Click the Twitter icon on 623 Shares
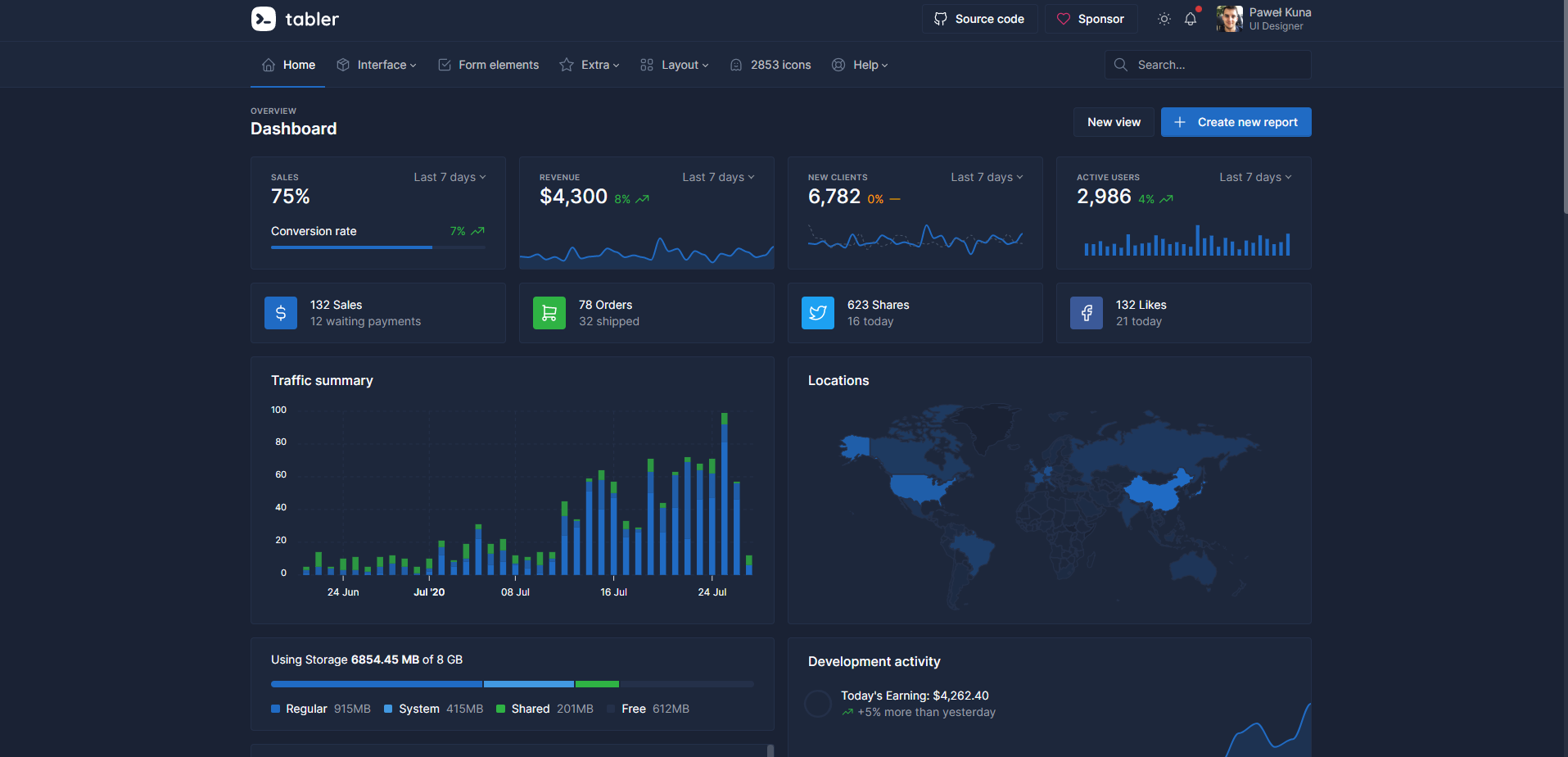The width and height of the screenshot is (1568, 757). 818,313
